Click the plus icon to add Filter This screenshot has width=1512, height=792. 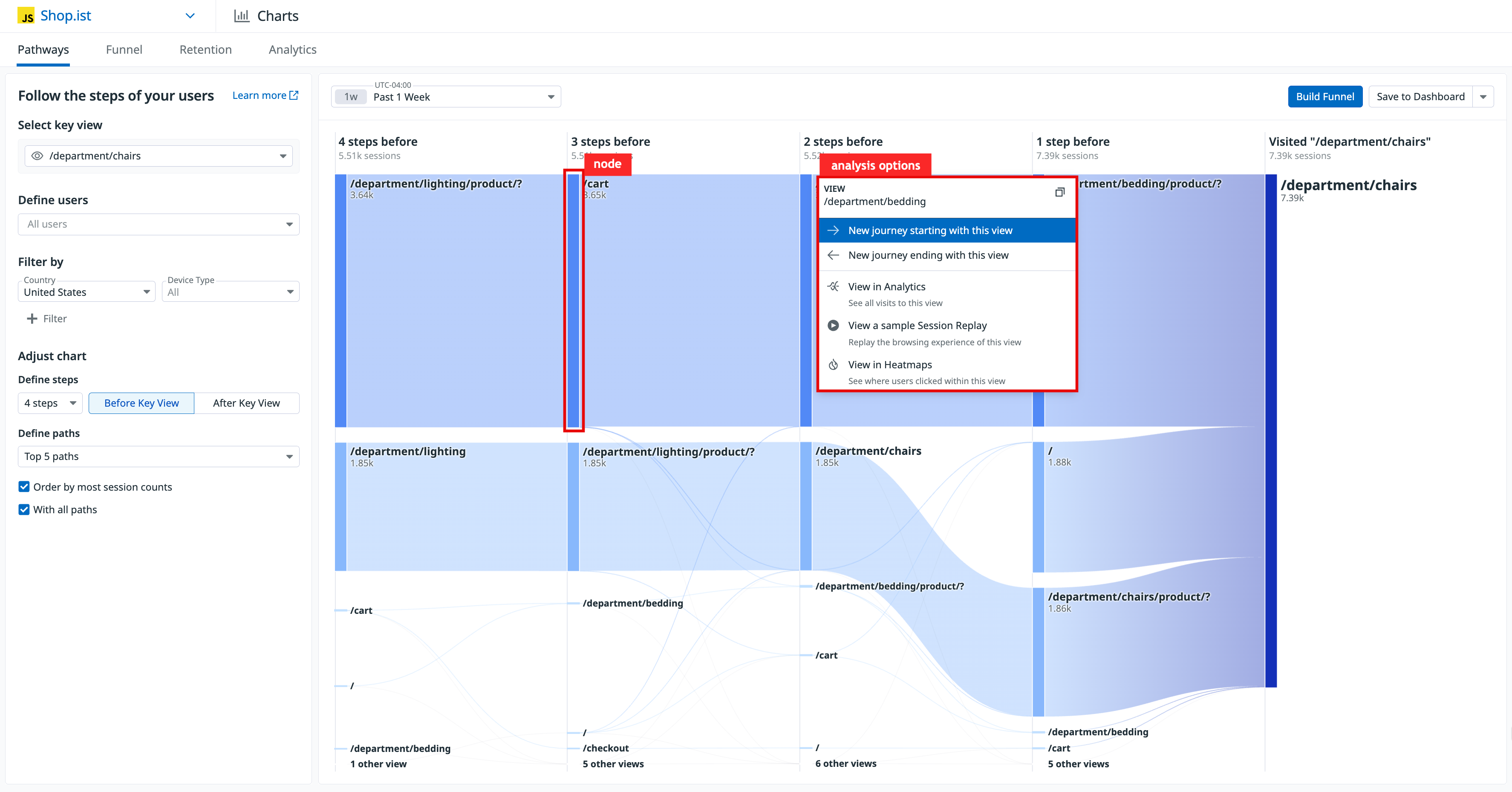[32, 319]
